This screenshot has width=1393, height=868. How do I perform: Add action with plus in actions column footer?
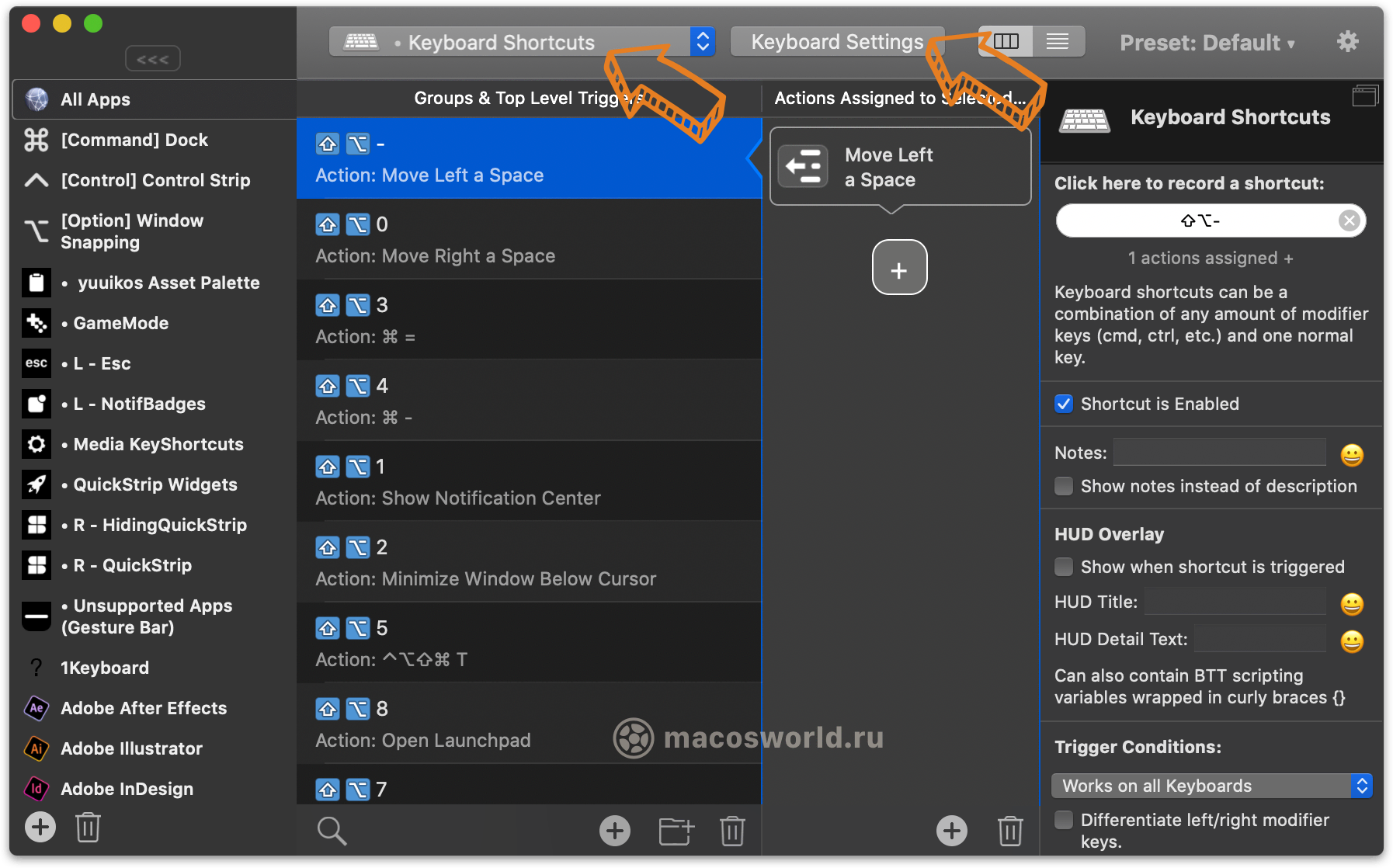[952, 831]
